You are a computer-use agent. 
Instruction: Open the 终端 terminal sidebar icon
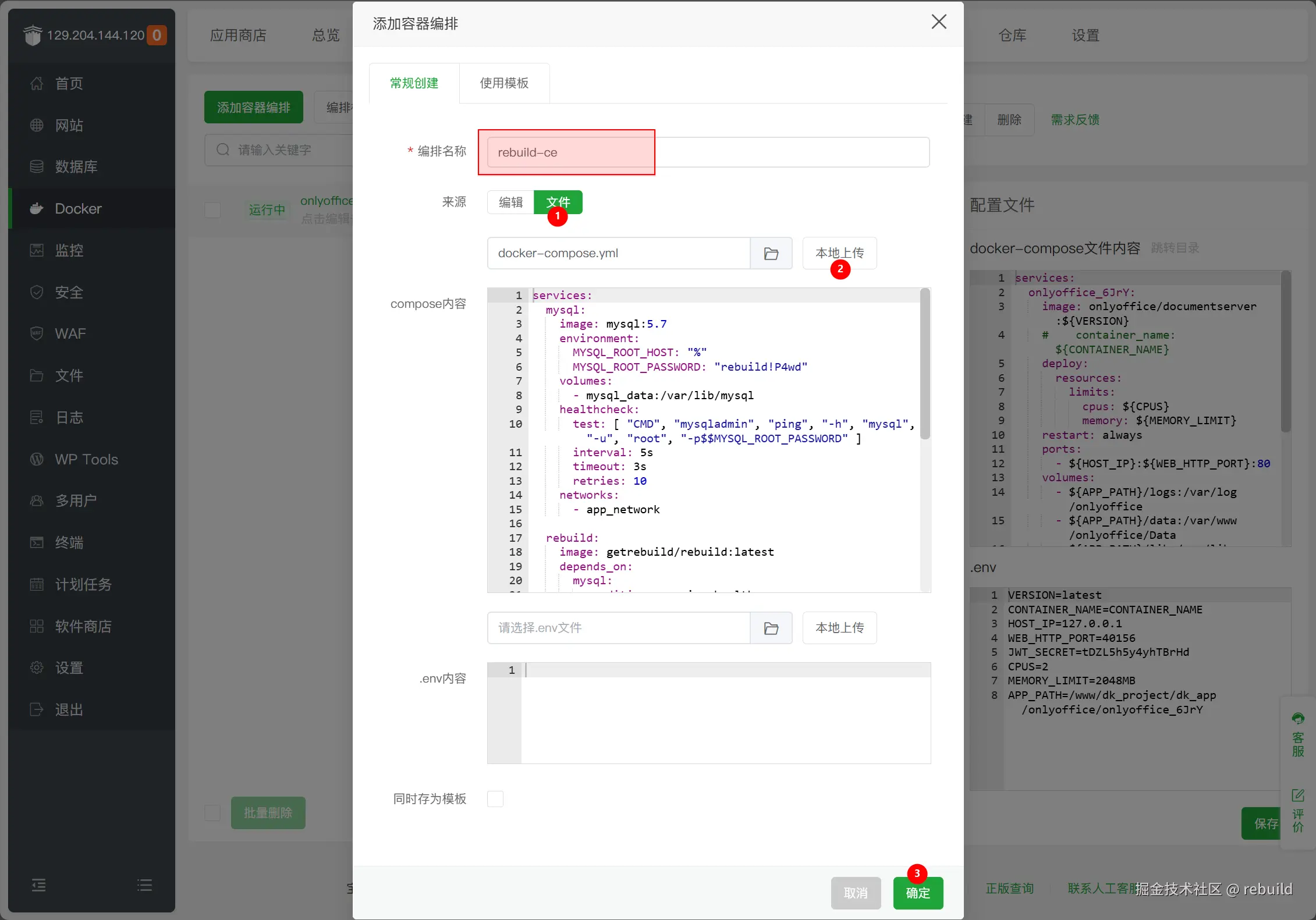pyautogui.click(x=37, y=542)
